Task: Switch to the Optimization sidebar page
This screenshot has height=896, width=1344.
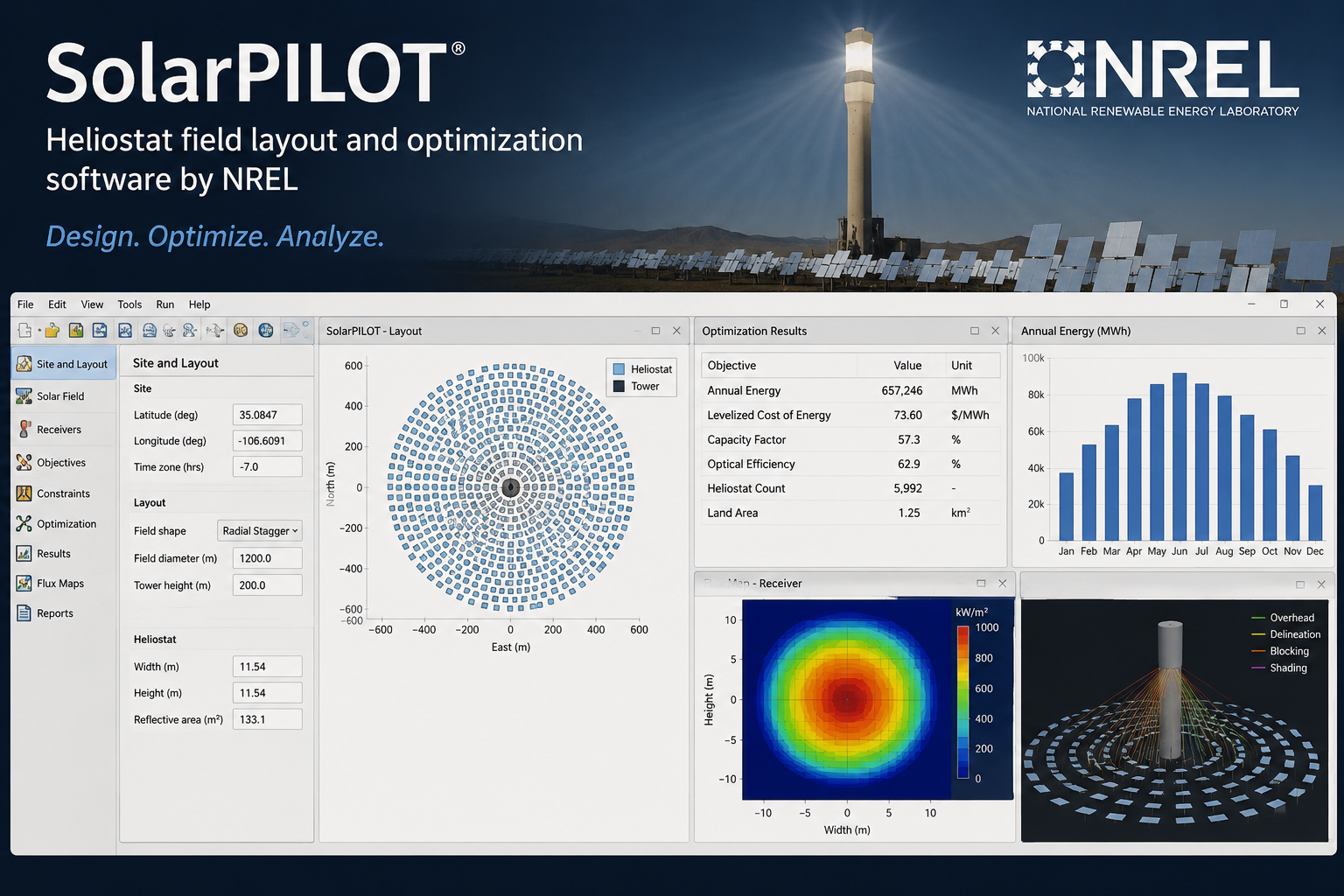Action: (x=63, y=524)
